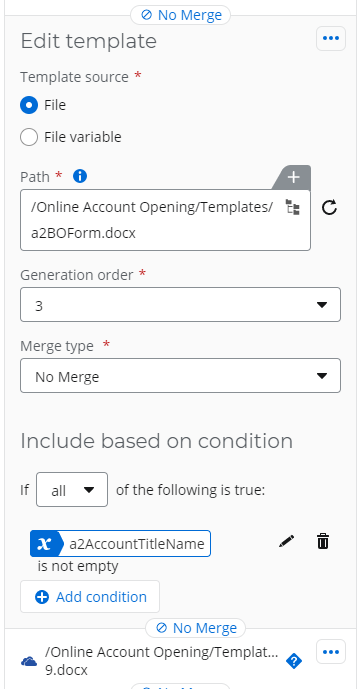Open the Merge type dropdown
The height and width of the screenshot is (689, 363).
[x=180, y=376]
